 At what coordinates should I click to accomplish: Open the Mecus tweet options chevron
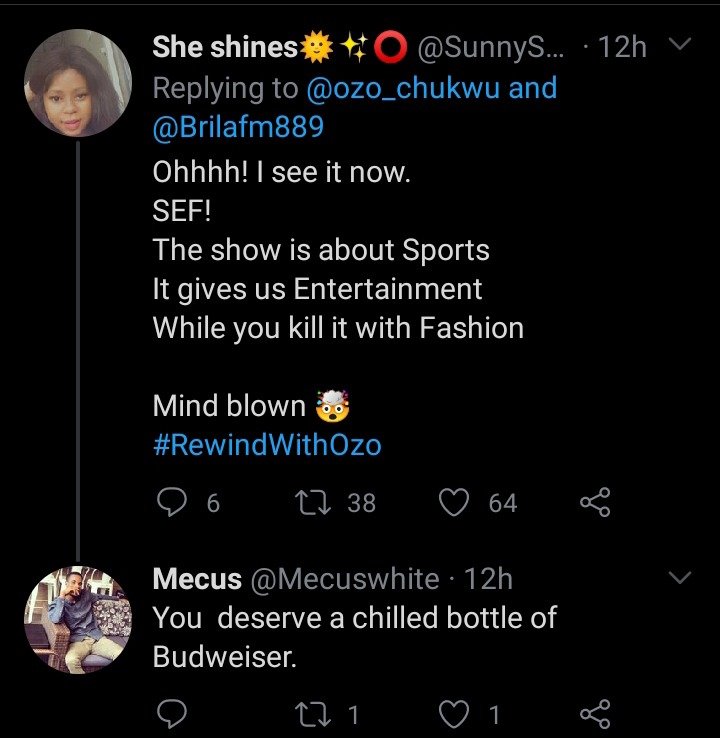(x=679, y=578)
